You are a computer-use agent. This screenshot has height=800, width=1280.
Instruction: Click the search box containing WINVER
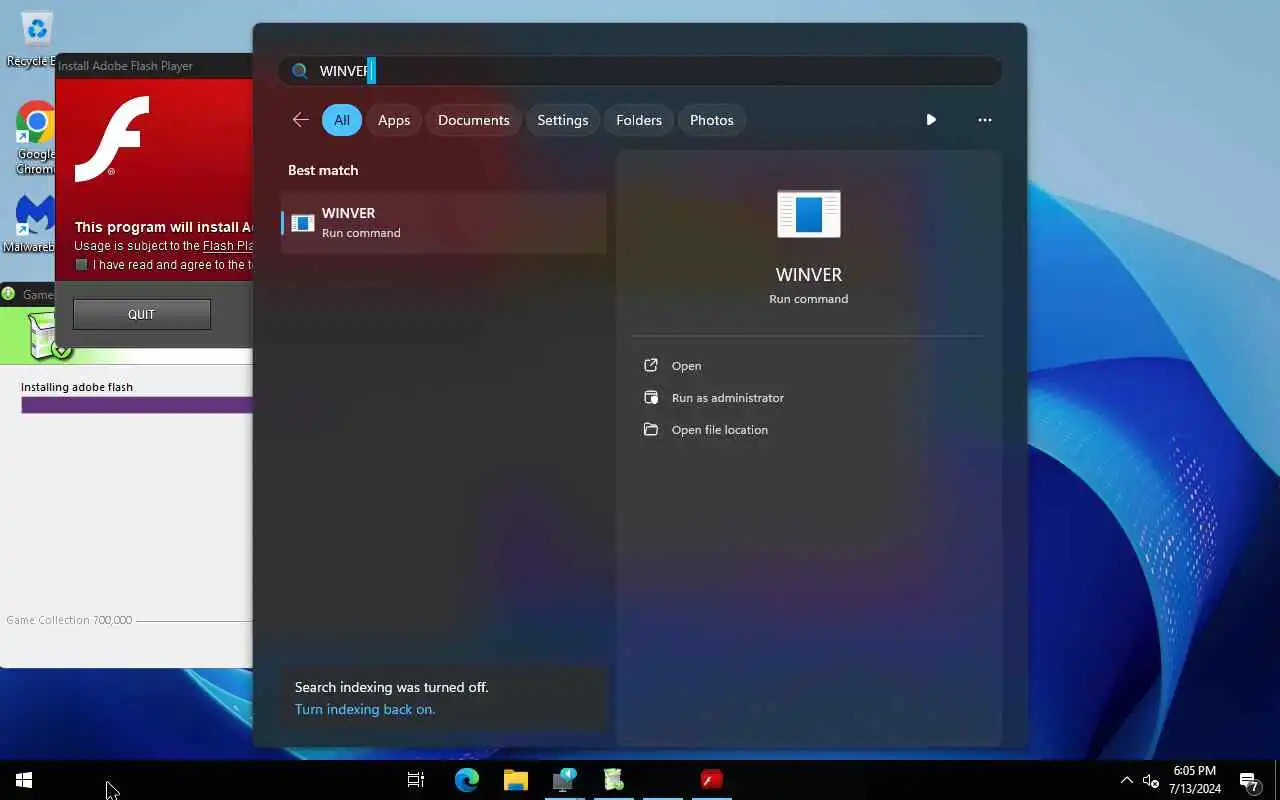coord(640,71)
